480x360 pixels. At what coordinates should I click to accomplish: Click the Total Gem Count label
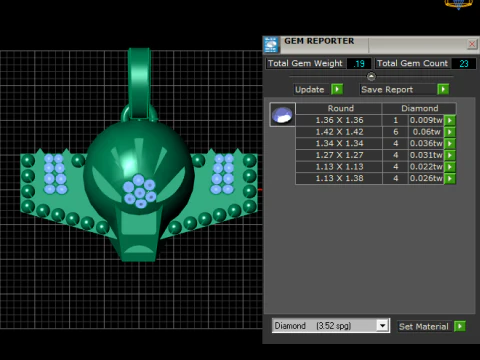pos(412,63)
